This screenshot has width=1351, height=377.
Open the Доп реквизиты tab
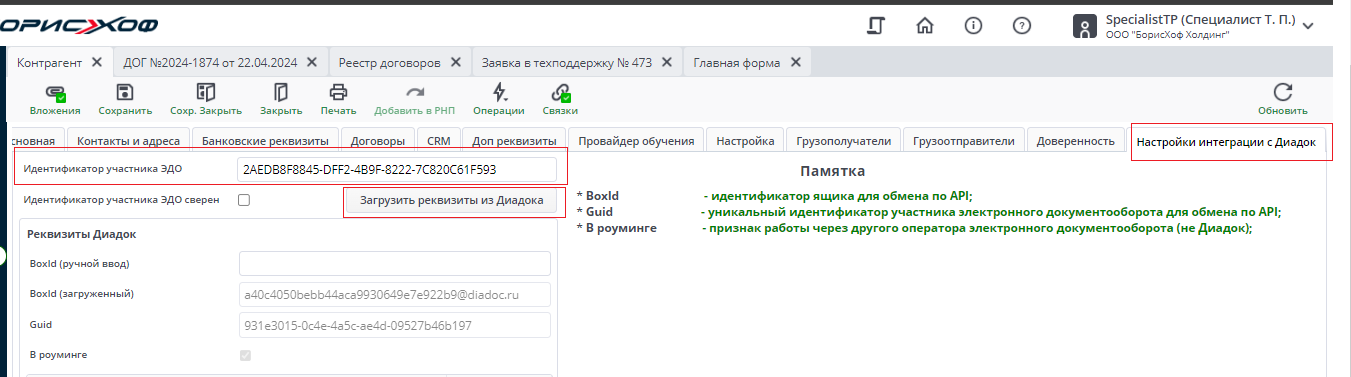(x=514, y=141)
